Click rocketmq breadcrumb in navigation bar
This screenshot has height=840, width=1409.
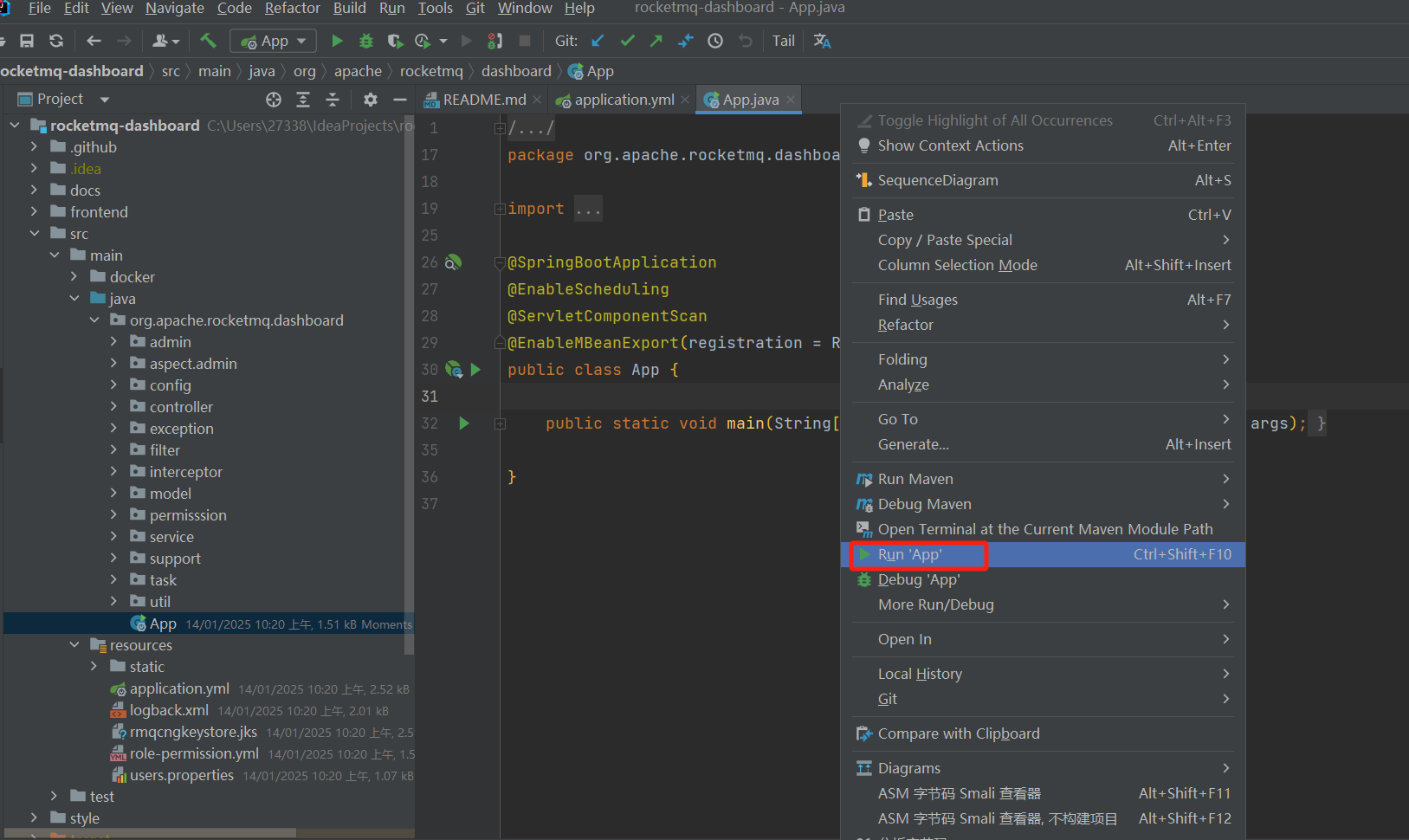click(x=431, y=71)
